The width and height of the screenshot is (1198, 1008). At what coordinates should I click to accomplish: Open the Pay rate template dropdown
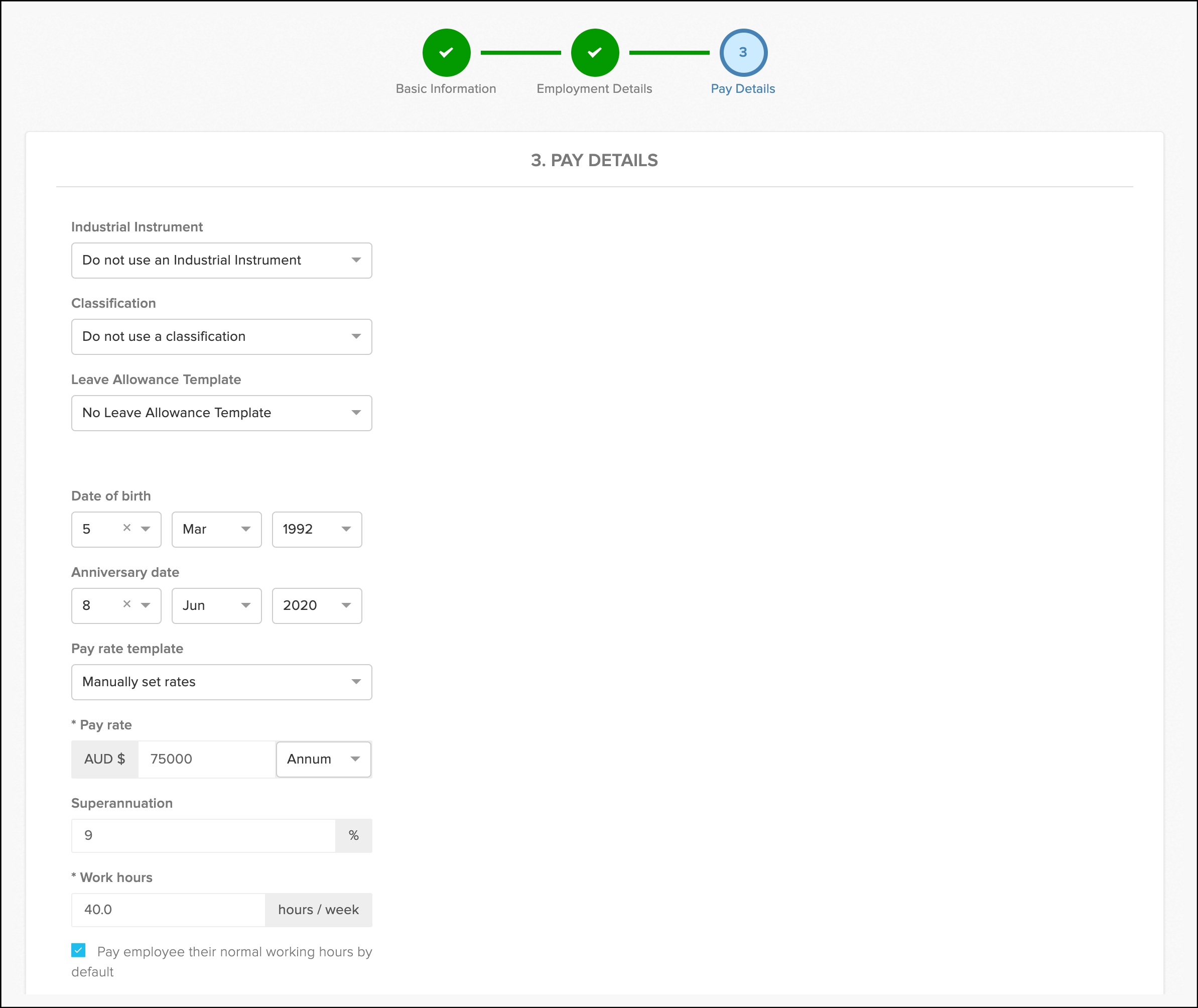click(x=222, y=682)
